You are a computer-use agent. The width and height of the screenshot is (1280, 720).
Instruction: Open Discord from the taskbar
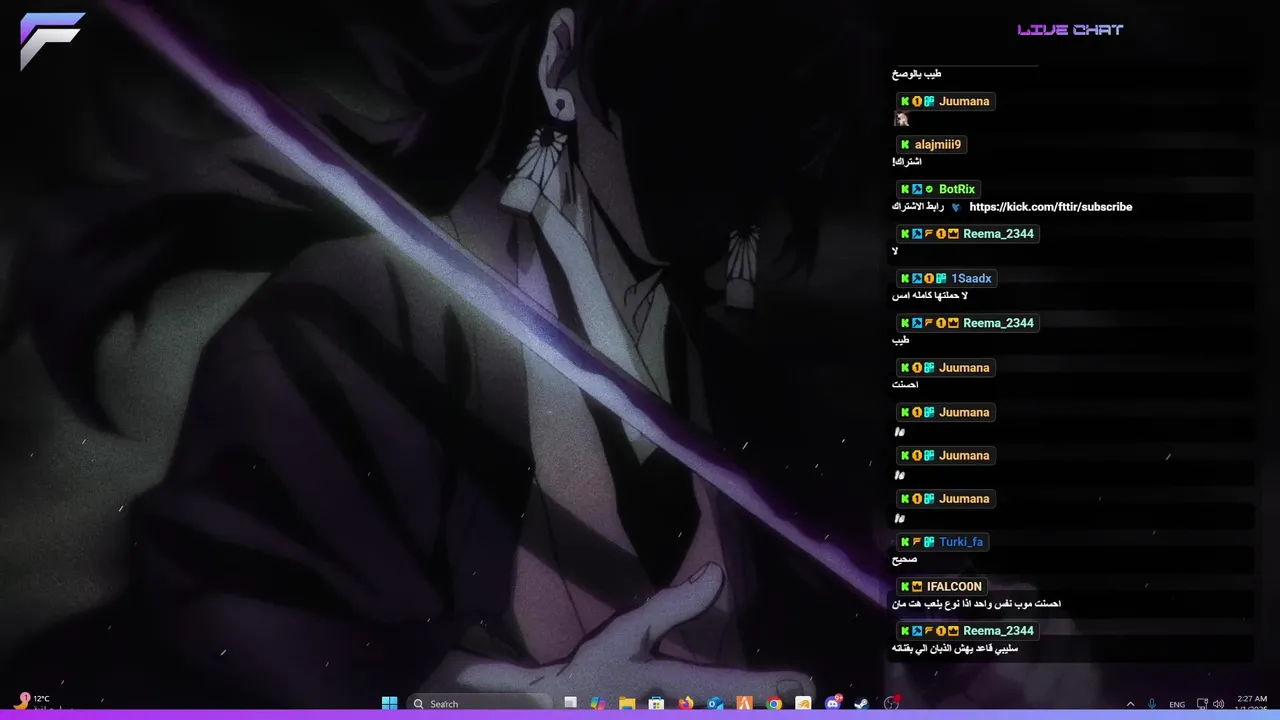[x=833, y=703]
